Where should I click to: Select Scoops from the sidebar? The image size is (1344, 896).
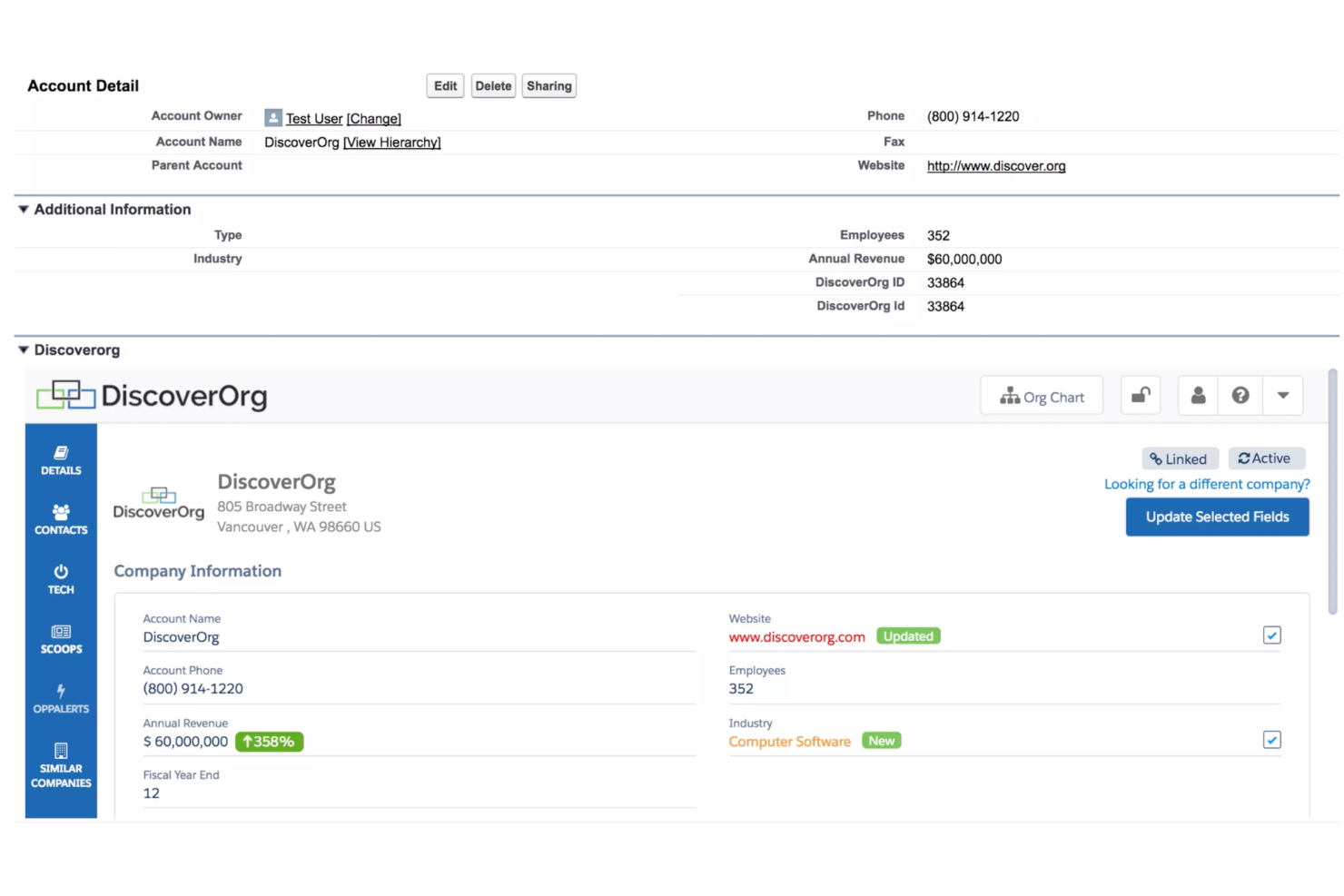60,638
